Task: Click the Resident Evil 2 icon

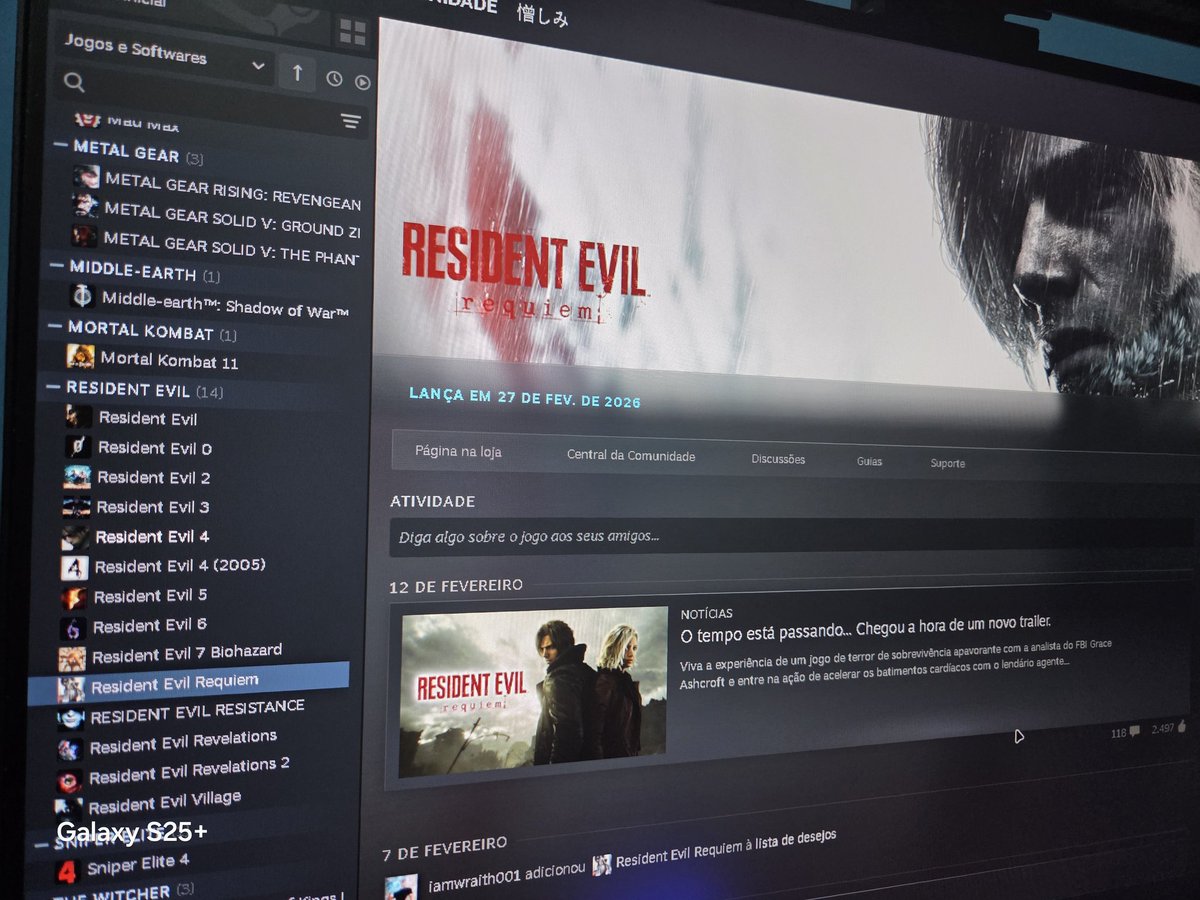Action: click(77, 476)
